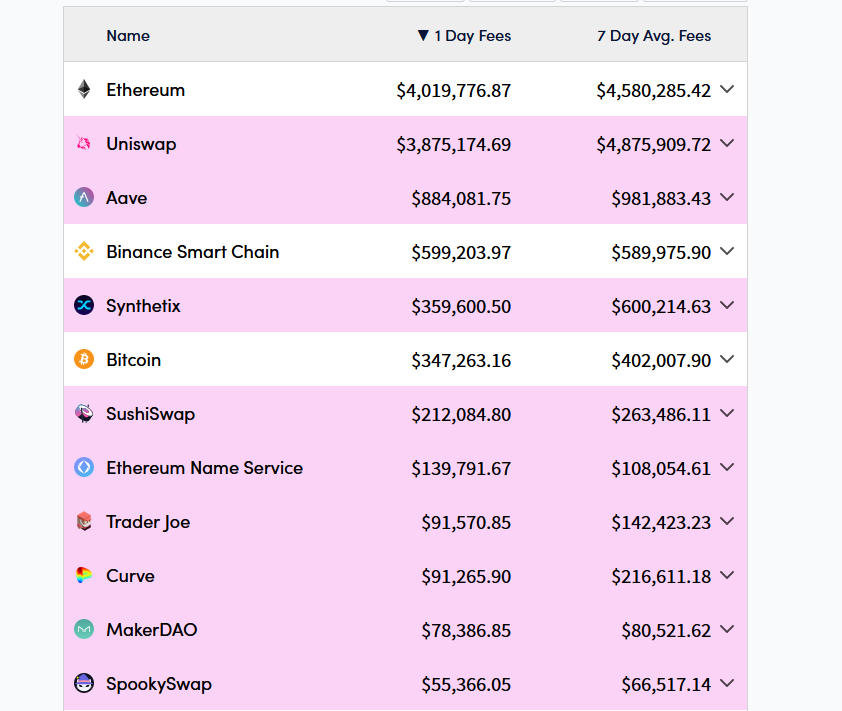
Task: Click Bitcoin's 7 day average $402,007.90
Action: tap(662, 360)
